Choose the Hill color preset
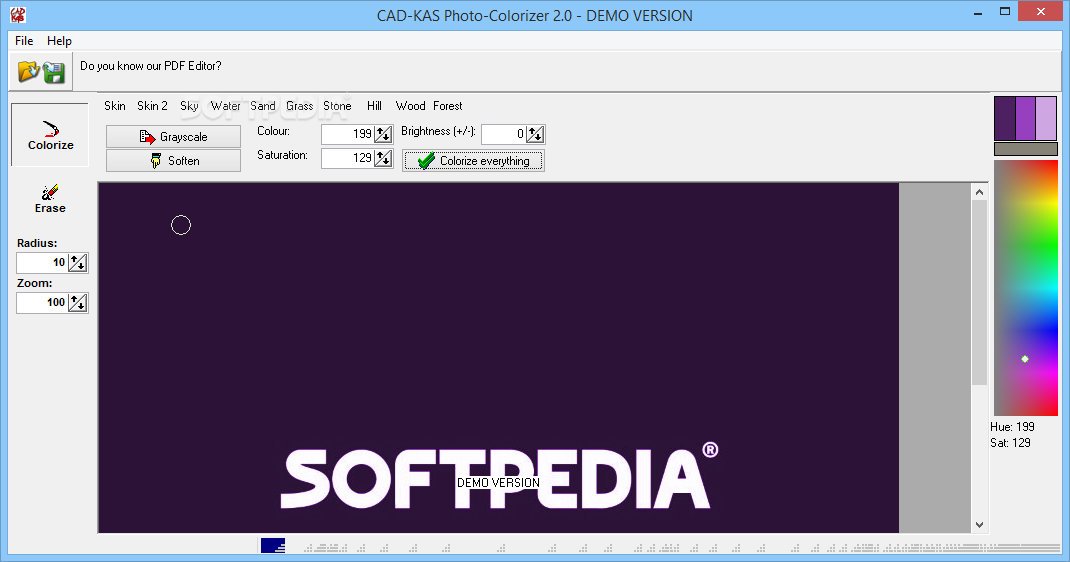This screenshot has height=562, width=1070. tap(374, 106)
